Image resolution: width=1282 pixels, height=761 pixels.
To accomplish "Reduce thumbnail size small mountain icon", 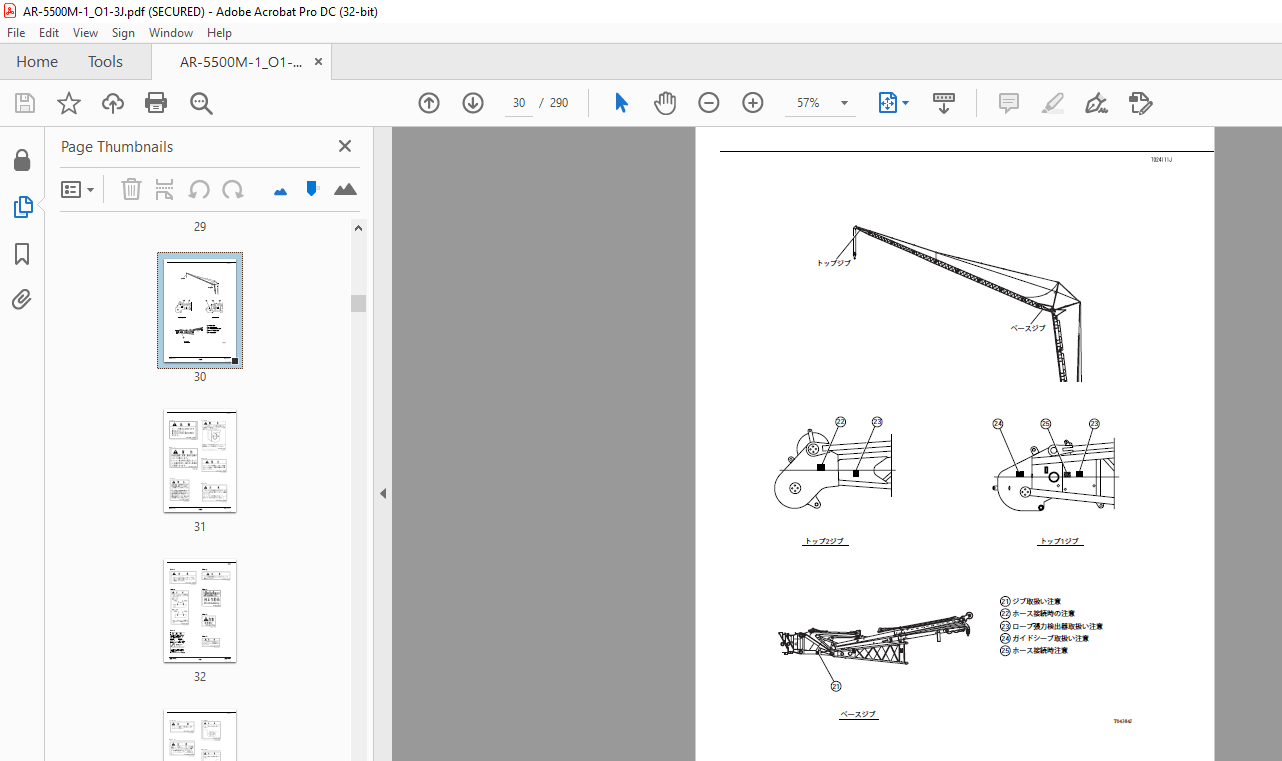I will [x=280, y=190].
